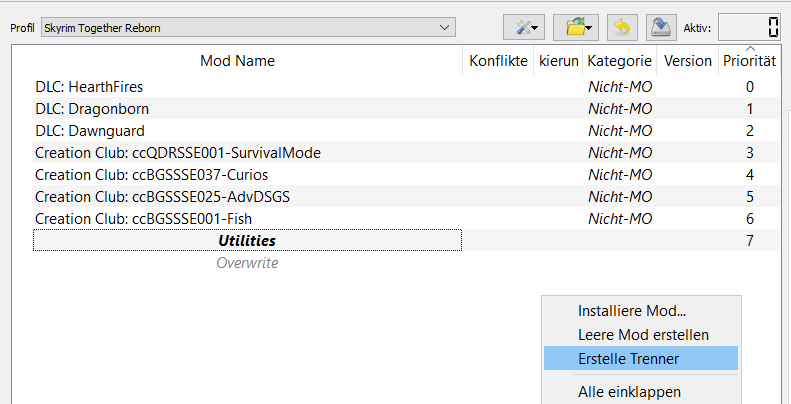Choose Leere Mod erstellen menu entry
The image size is (791, 404).
(x=641, y=334)
